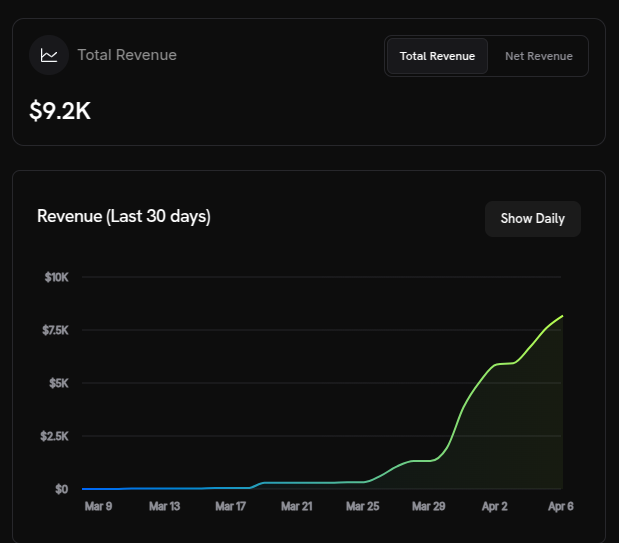
Task: Click the $5K axis label
Action: 59,383
